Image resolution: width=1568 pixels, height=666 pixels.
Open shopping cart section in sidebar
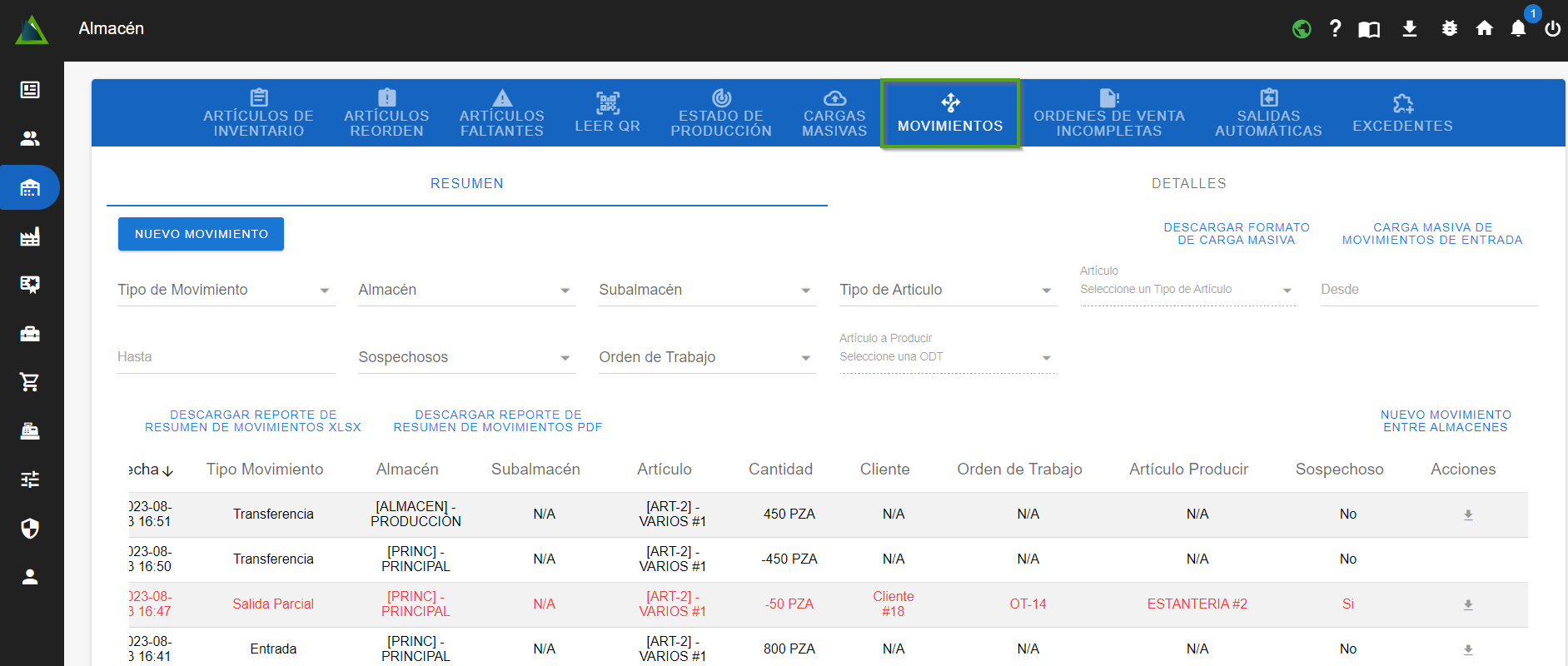pos(30,382)
